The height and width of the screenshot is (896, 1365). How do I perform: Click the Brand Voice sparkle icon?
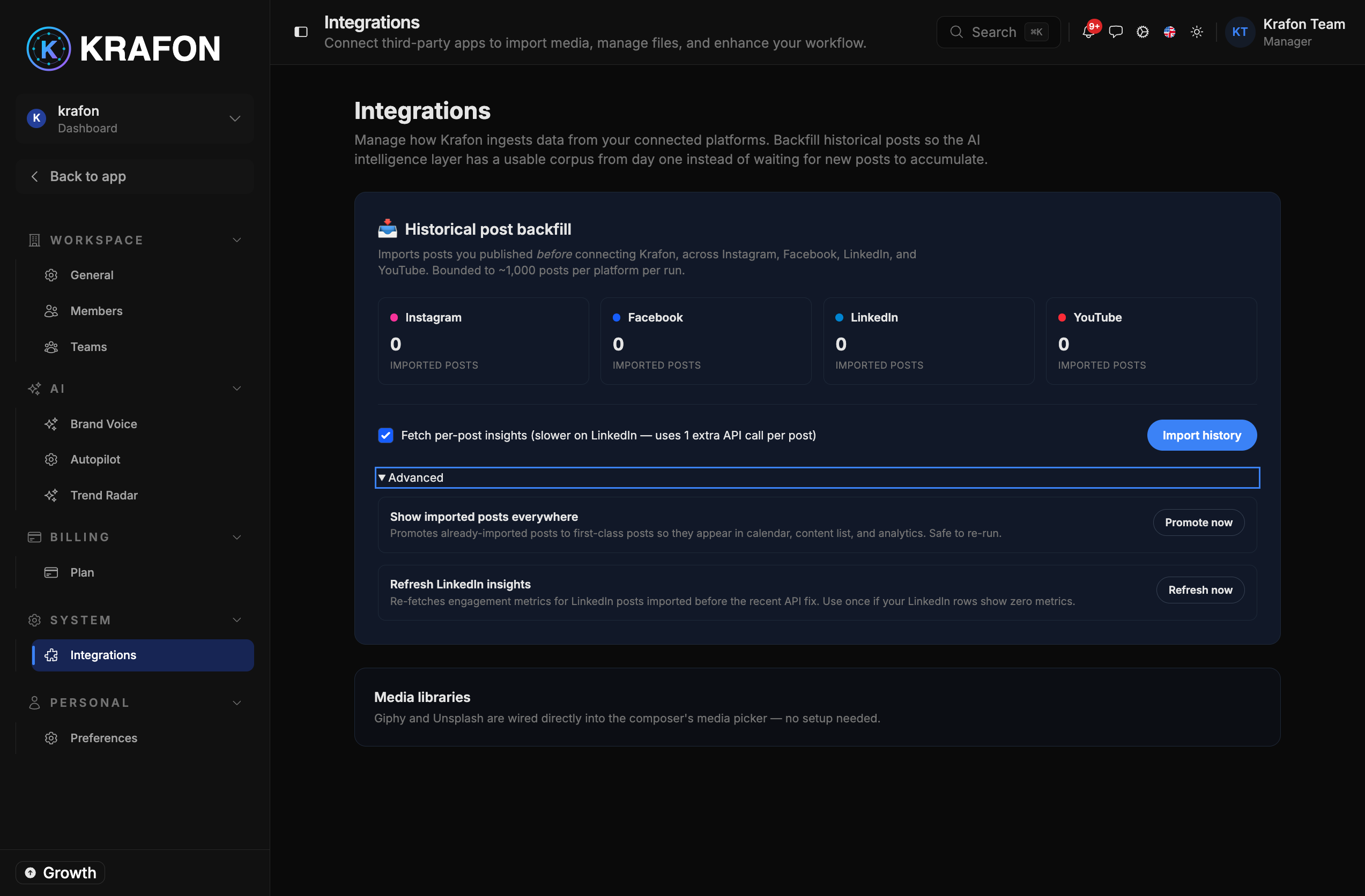pyautogui.click(x=51, y=424)
